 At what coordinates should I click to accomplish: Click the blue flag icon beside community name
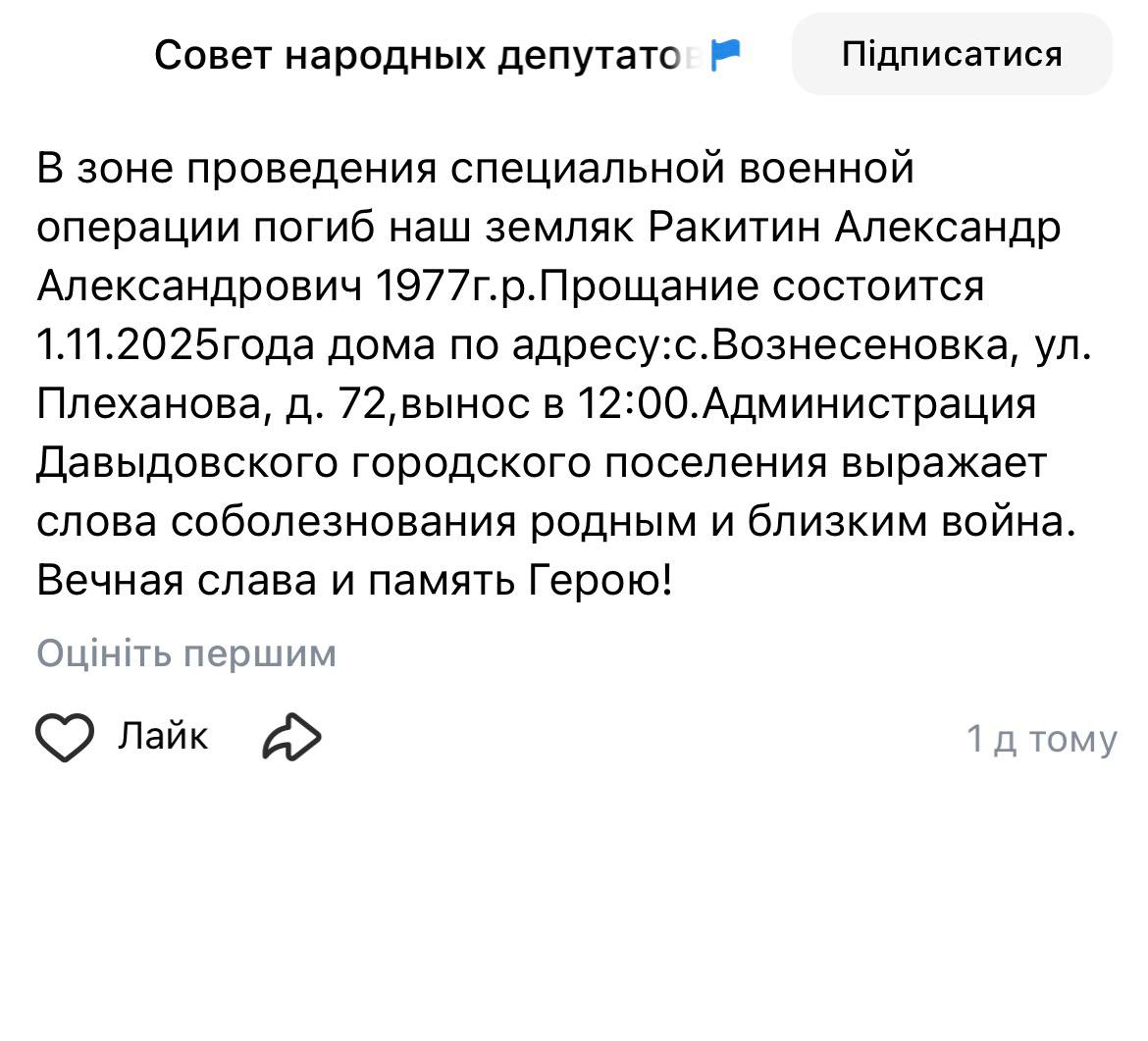point(726,54)
